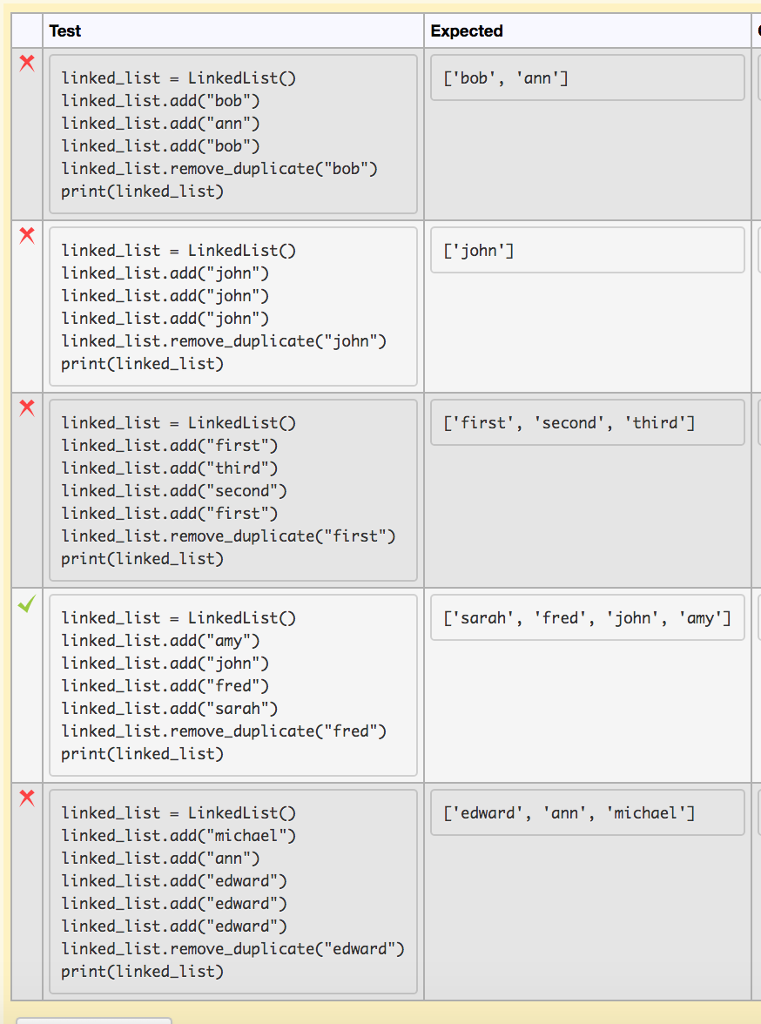Click the expected output ['sarah', 'fred', 'john', 'amy']

click(x=587, y=617)
